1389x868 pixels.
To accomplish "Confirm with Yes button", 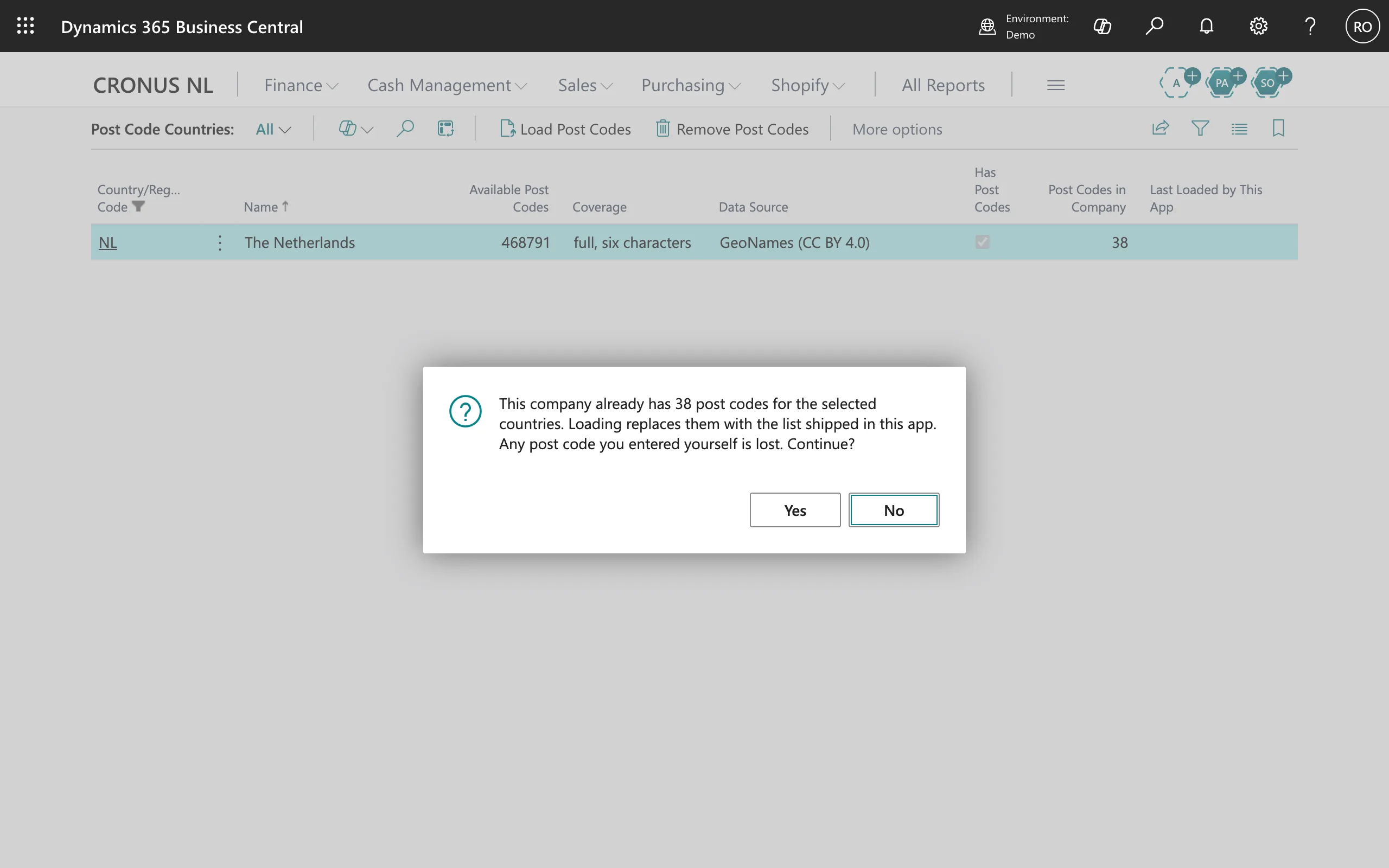I will click(x=795, y=510).
